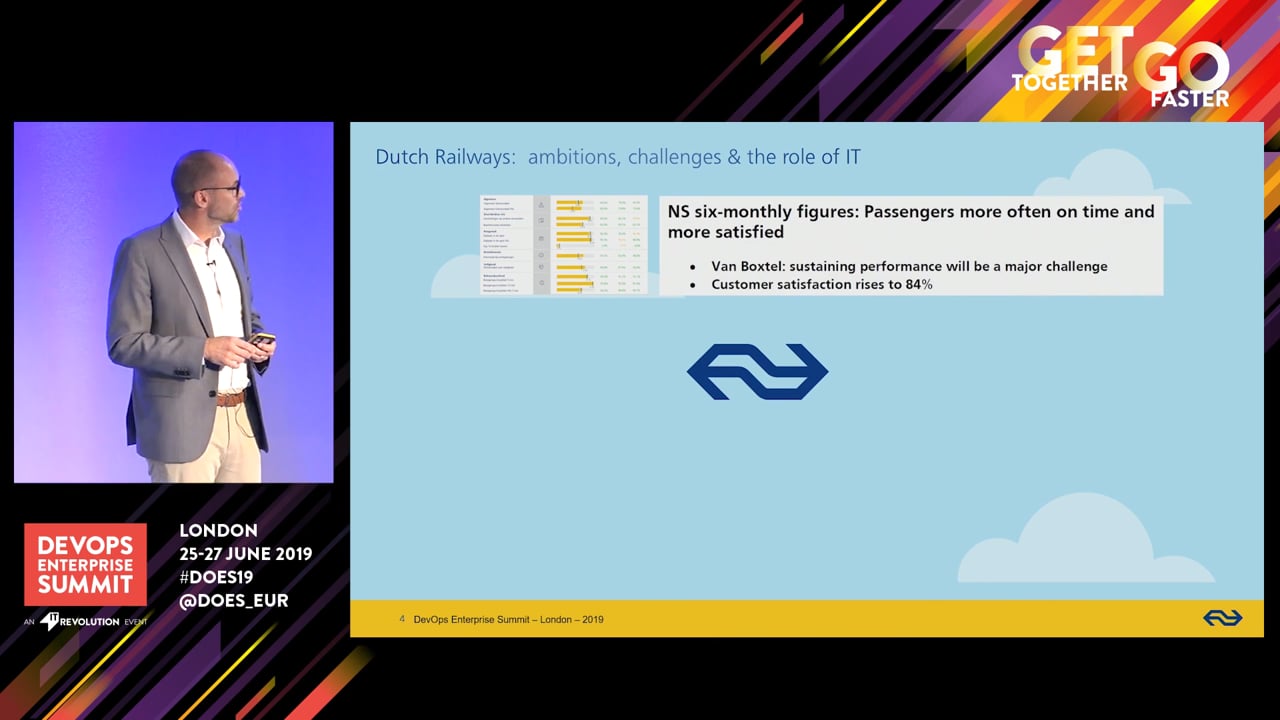Open the speaker video thumbnail
Viewport: 1280px width, 720px height.
point(174,303)
